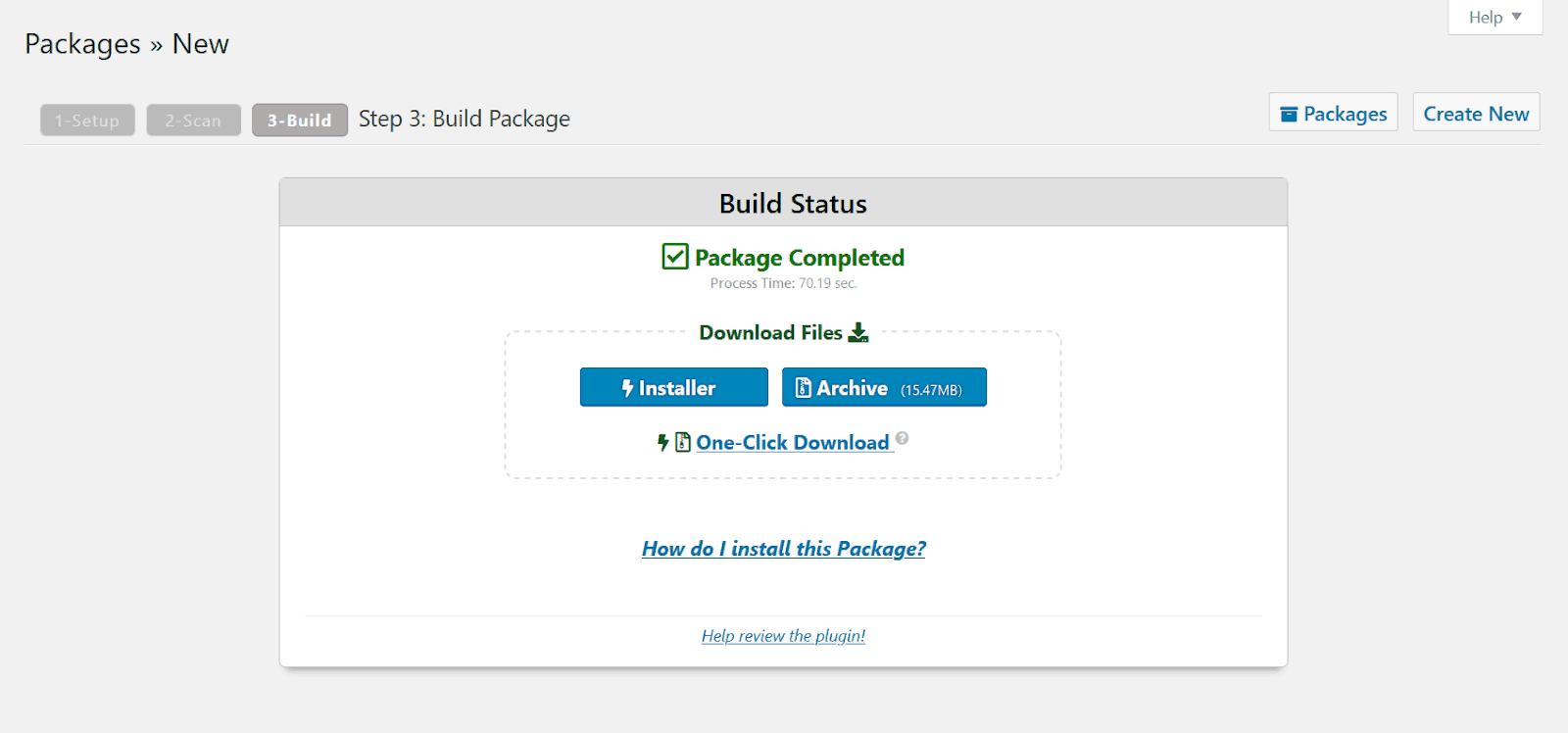Open One-Click Download

tap(792, 442)
